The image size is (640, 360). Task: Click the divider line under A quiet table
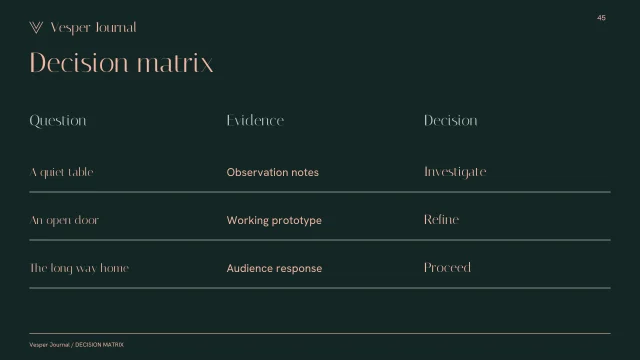coord(320,192)
